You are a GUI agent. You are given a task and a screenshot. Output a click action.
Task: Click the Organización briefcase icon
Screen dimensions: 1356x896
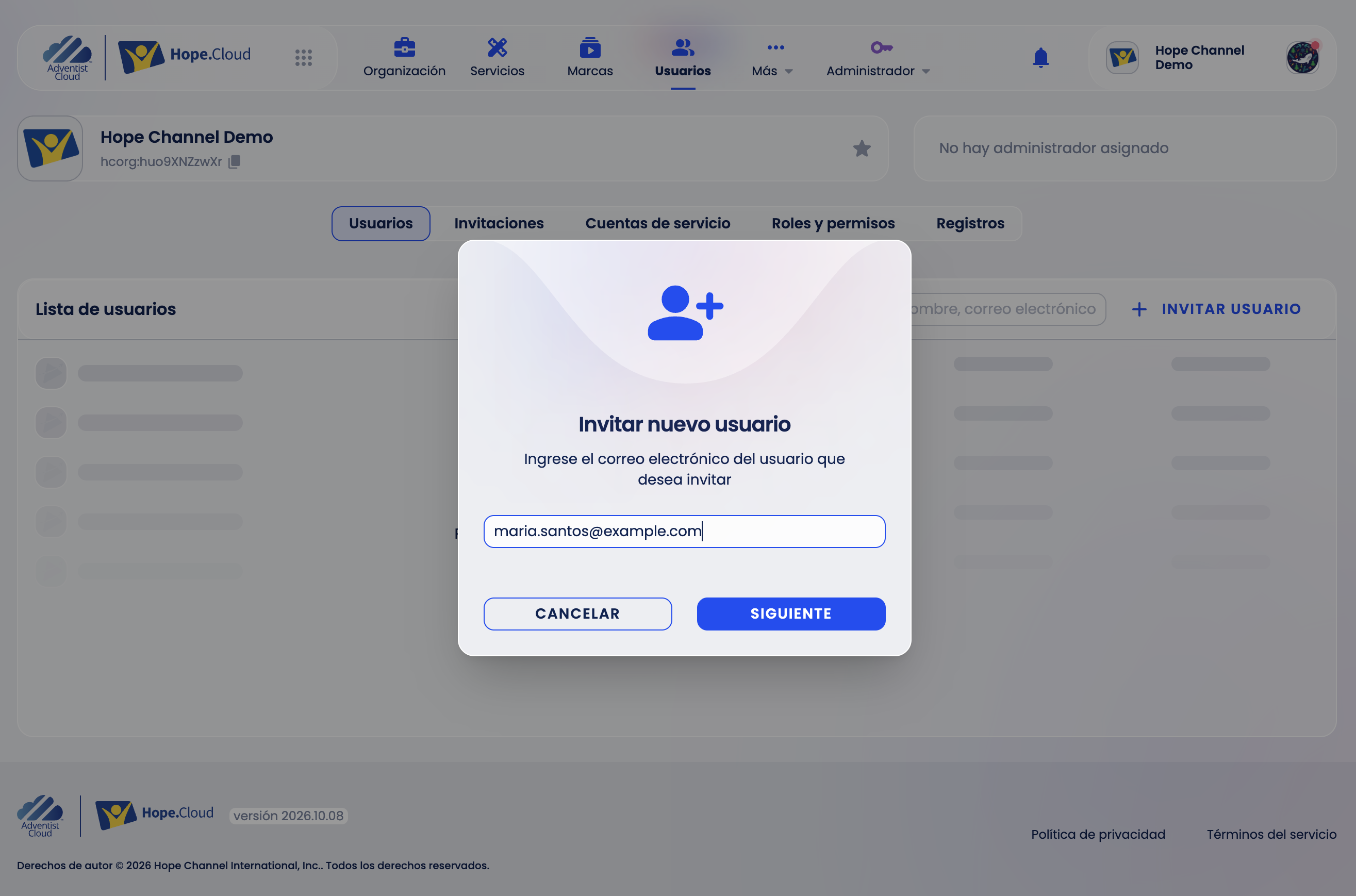point(405,47)
